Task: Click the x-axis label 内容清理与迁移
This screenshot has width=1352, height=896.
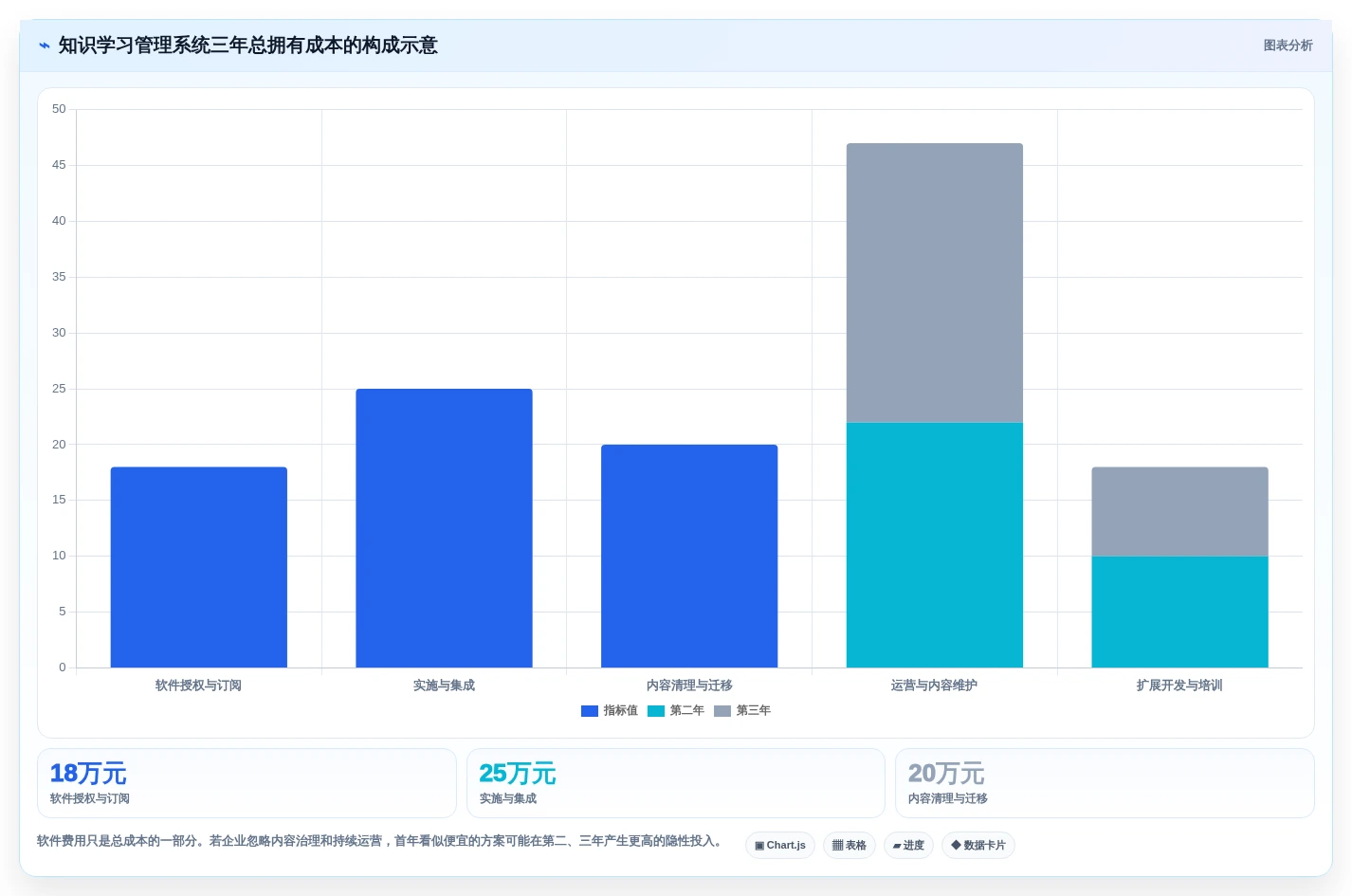Action: click(689, 686)
